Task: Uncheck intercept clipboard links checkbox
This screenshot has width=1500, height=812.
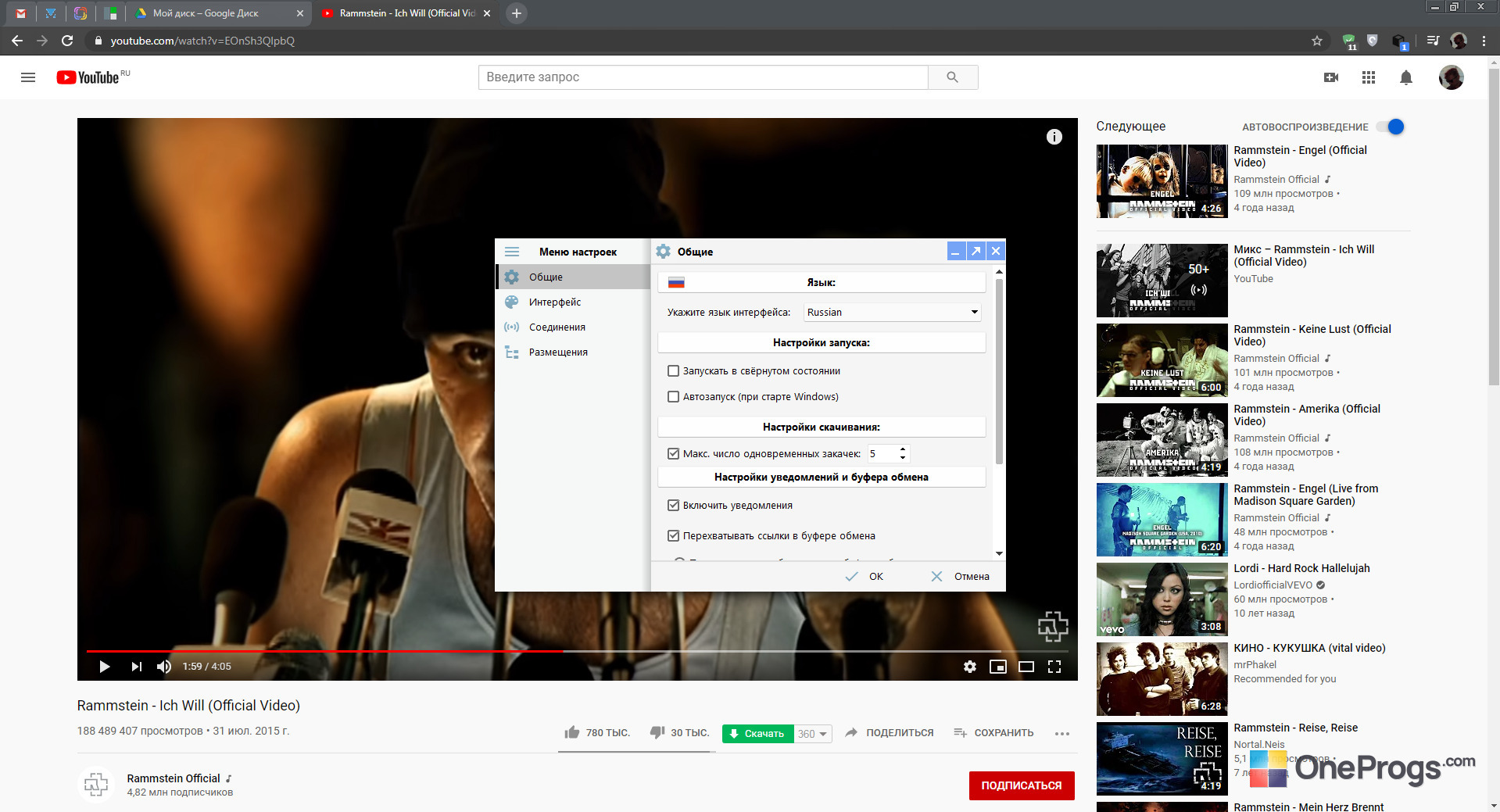Action: click(x=673, y=536)
